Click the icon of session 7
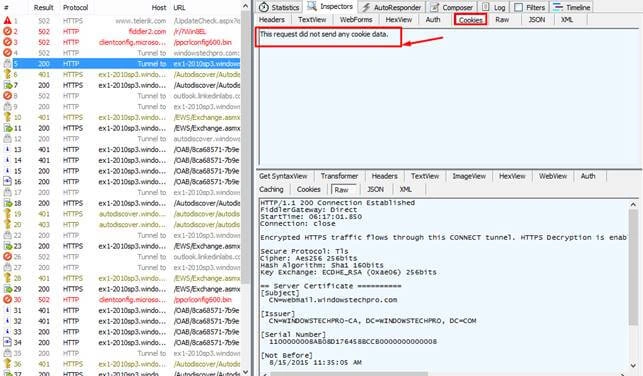 click(x=7, y=85)
